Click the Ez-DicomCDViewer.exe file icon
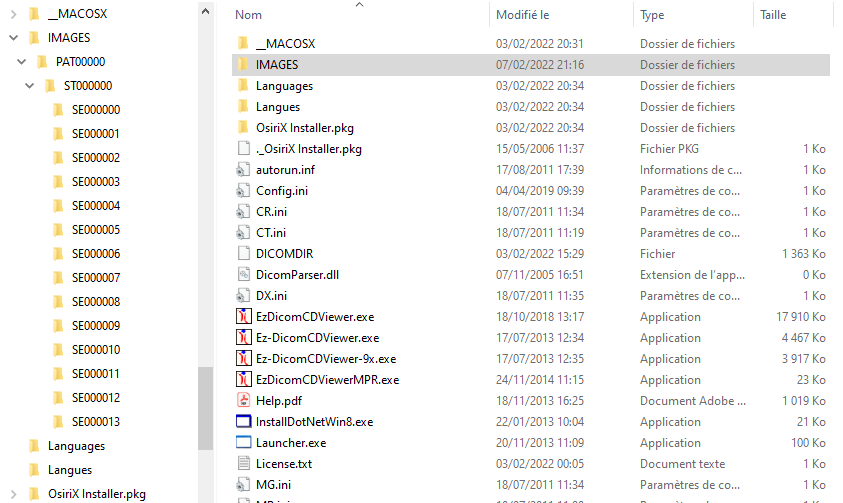Image resolution: width=843 pixels, height=503 pixels. [x=244, y=337]
